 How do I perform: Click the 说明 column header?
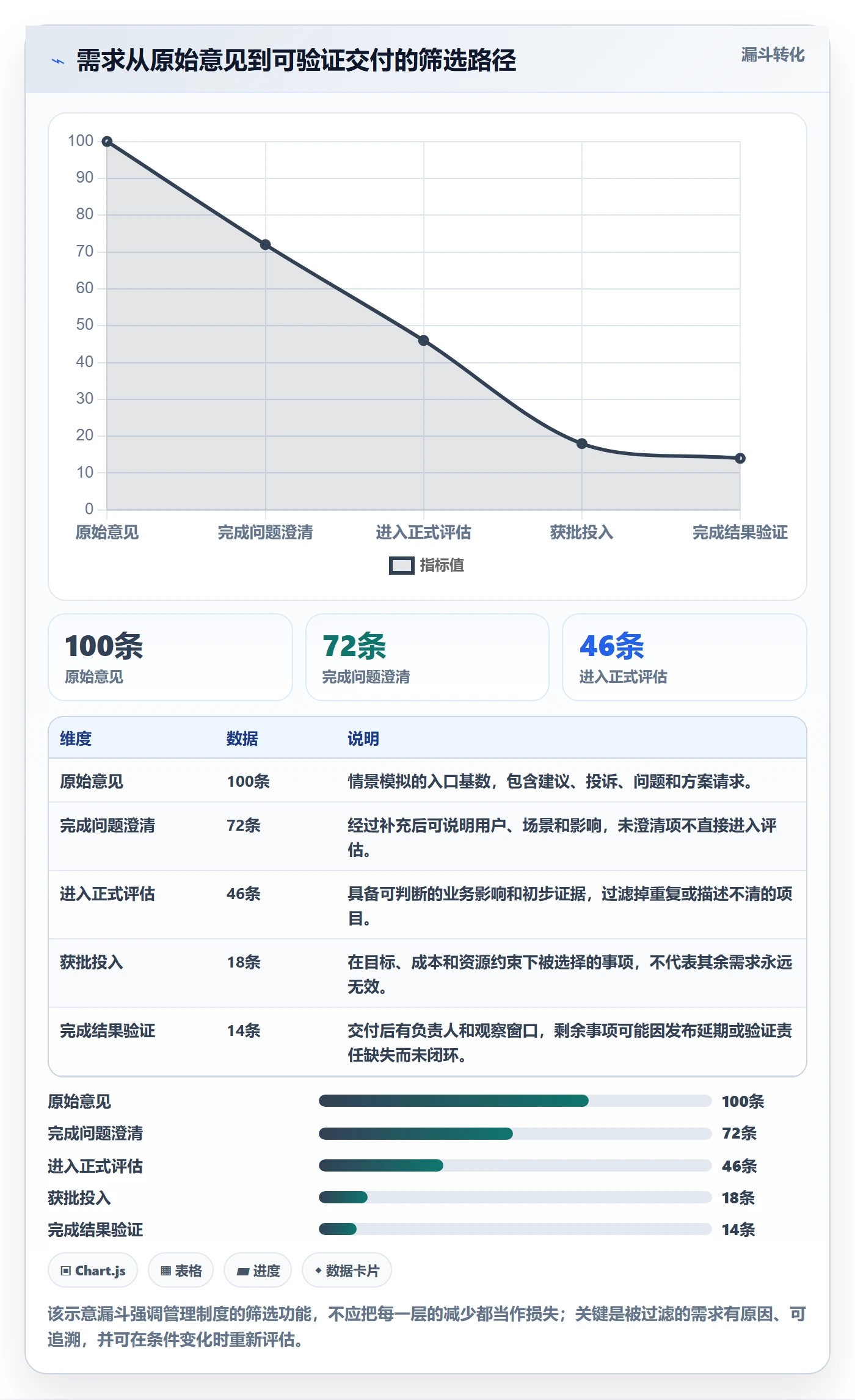coord(363,738)
